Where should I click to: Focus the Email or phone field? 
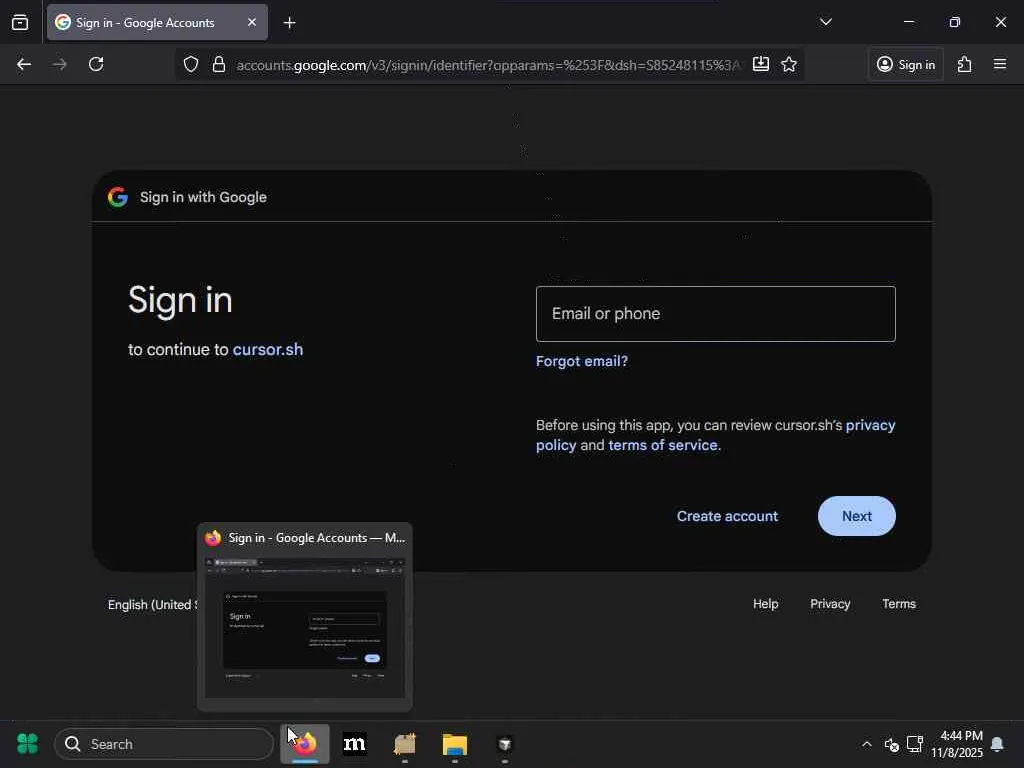(716, 314)
